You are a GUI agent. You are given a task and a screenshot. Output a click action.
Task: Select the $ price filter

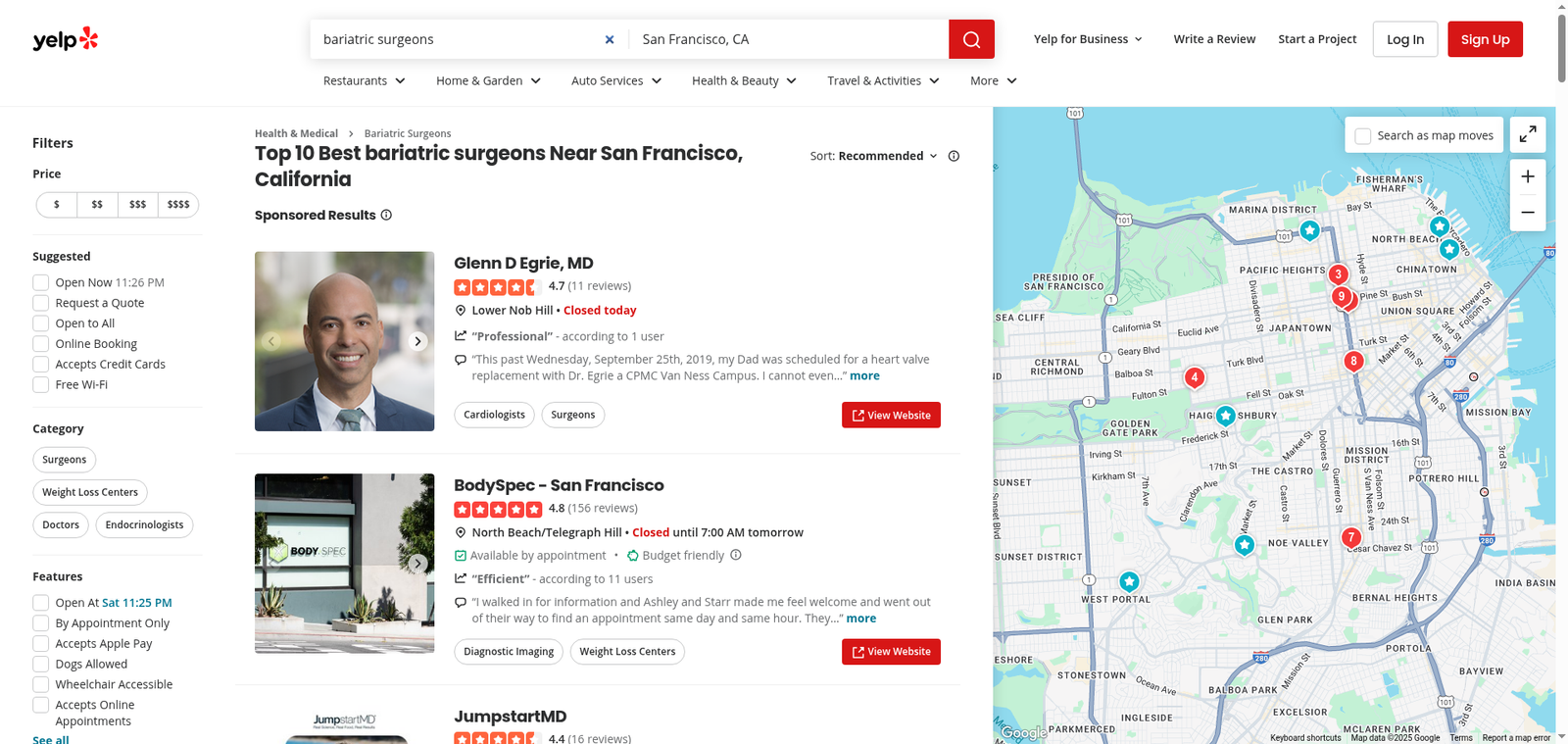pyautogui.click(x=57, y=205)
